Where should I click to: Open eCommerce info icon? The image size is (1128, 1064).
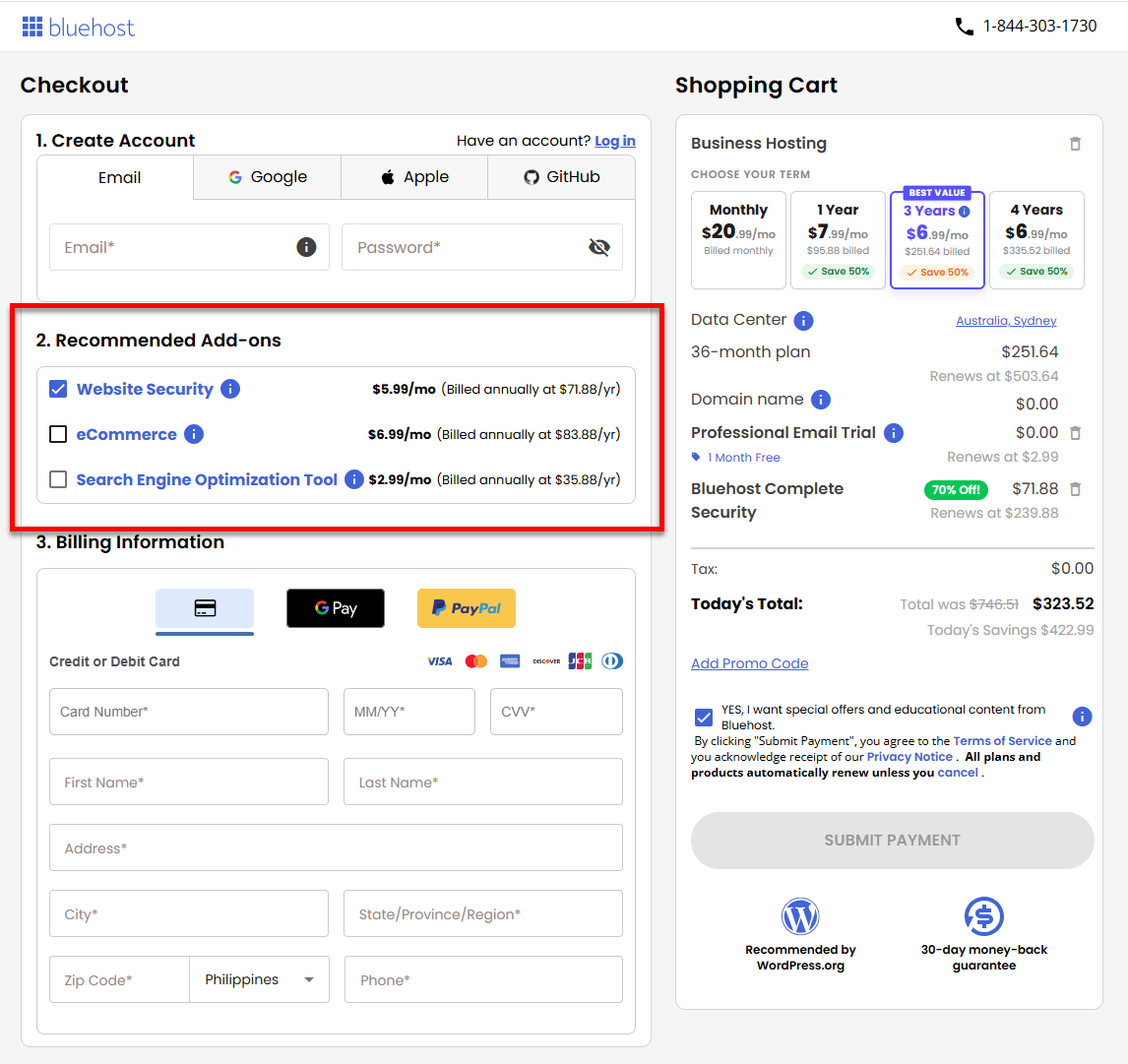pos(194,434)
